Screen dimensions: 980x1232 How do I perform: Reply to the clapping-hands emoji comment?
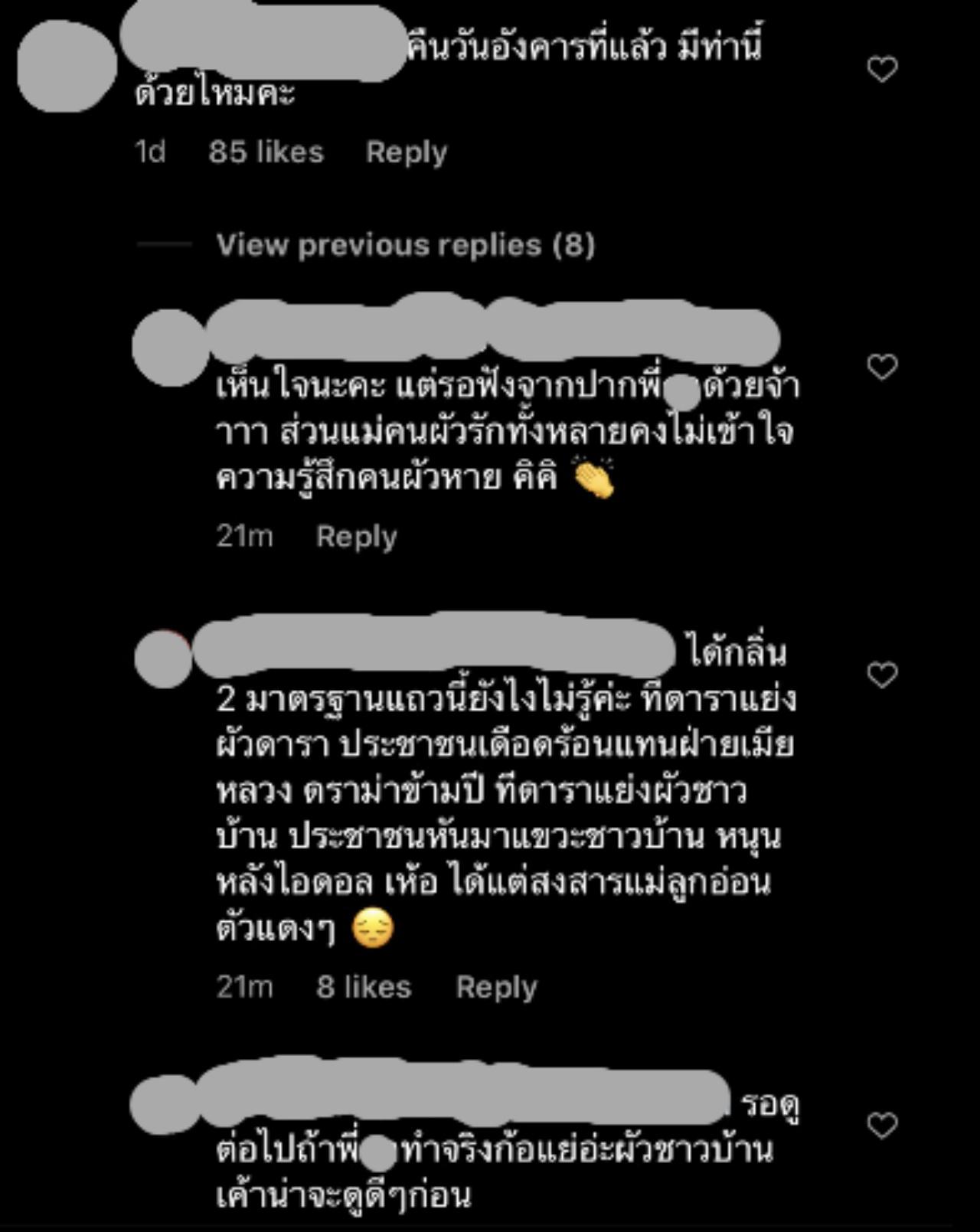pos(357,537)
